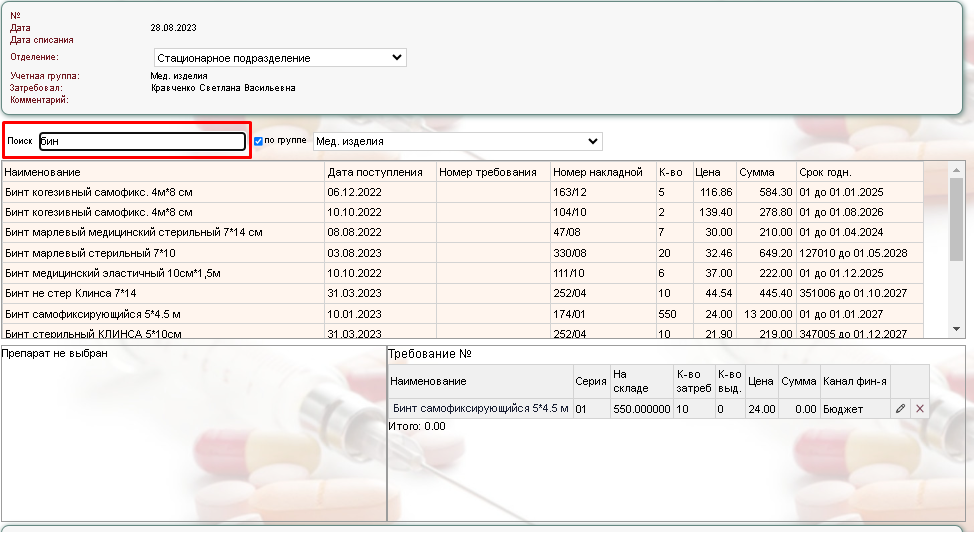Toggle the 'по группе' checkbox

(x=258, y=141)
